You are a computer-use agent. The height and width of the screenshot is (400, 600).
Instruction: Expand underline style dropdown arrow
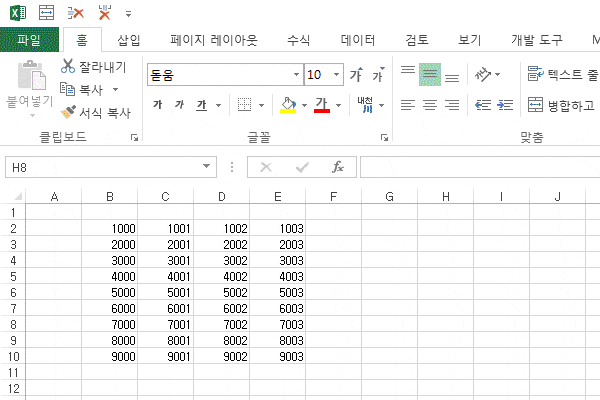[218, 105]
